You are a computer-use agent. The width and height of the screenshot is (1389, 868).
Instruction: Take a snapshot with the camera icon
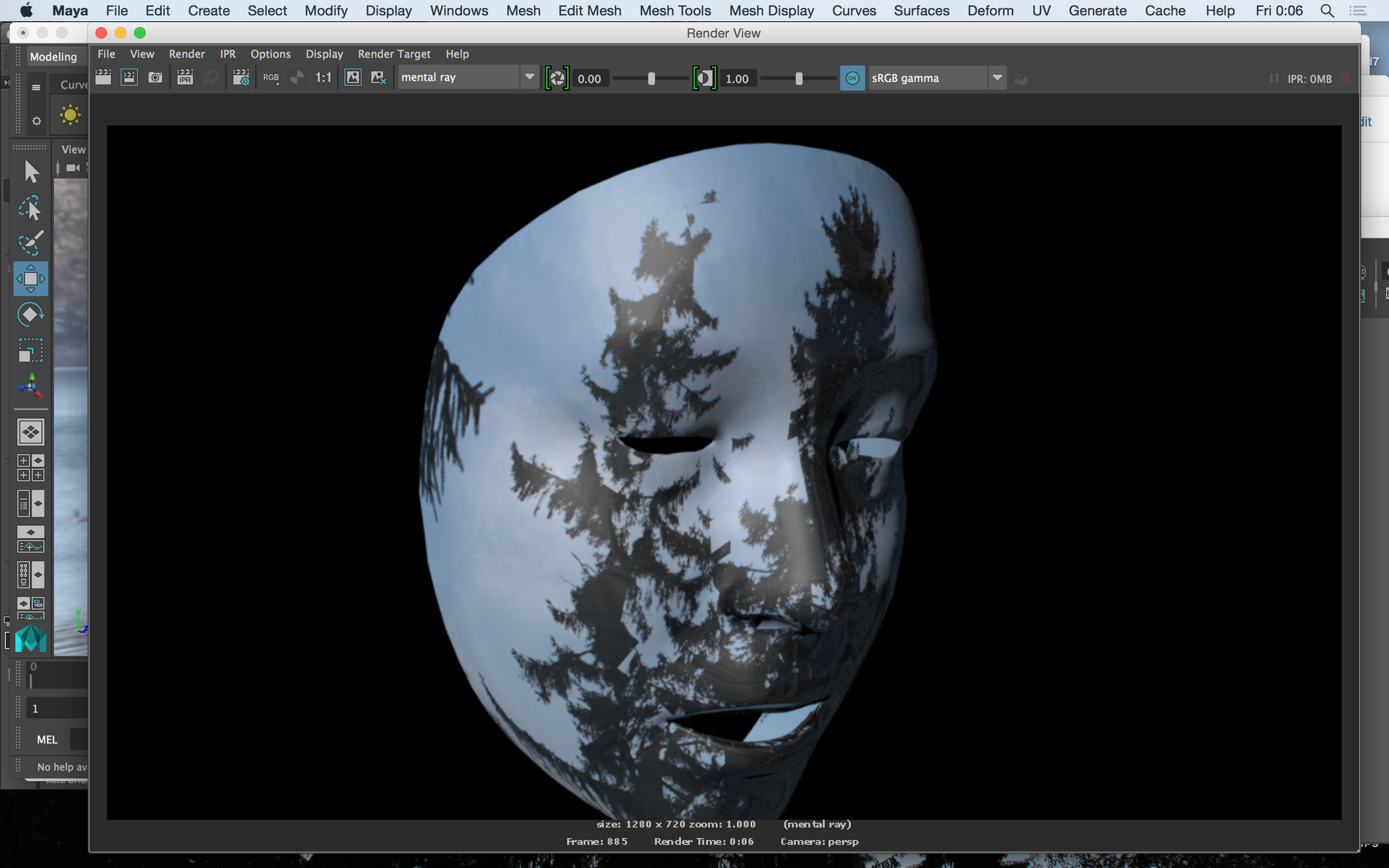pos(155,78)
